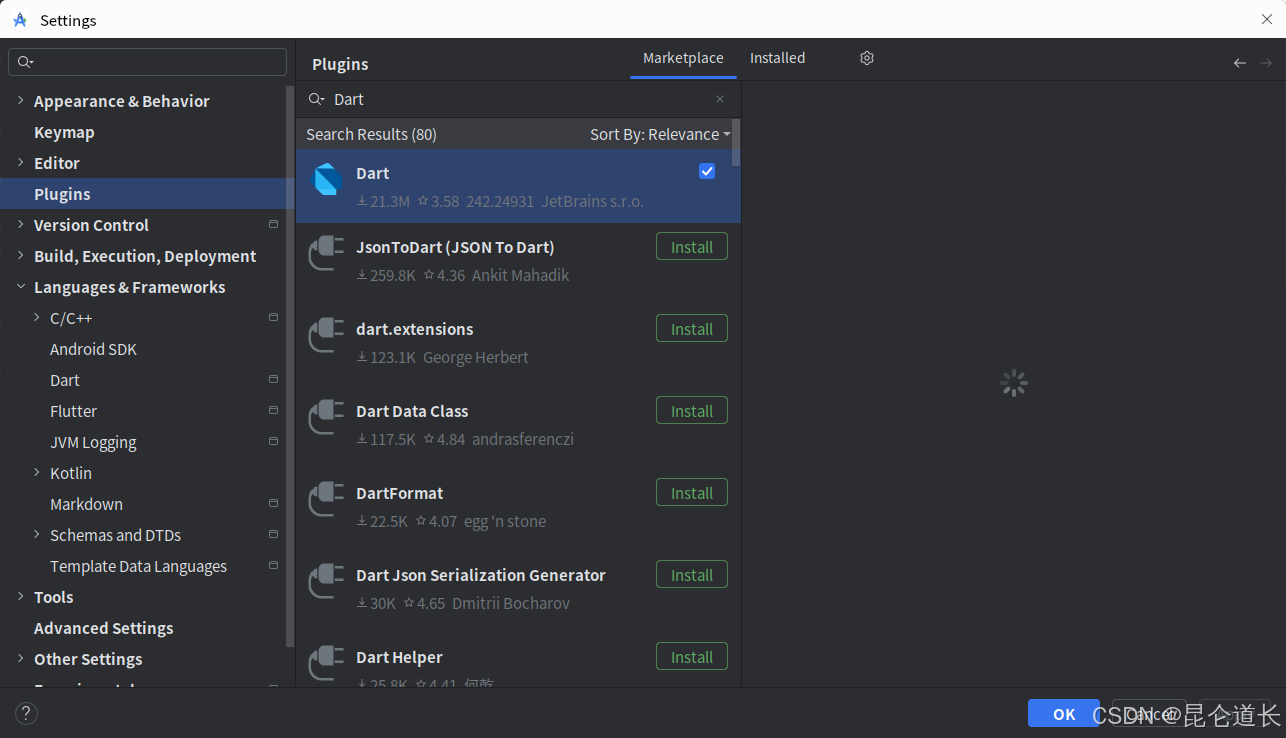Expand the Other Settings node
1286x738 pixels.
[x=20, y=659]
